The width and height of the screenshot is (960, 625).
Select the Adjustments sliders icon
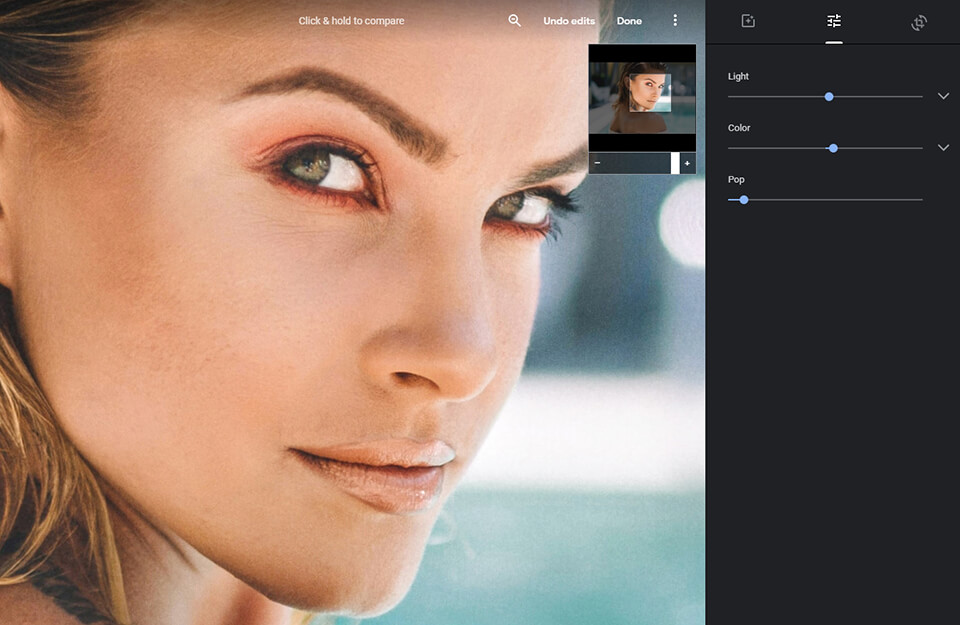(x=833, y=21)
